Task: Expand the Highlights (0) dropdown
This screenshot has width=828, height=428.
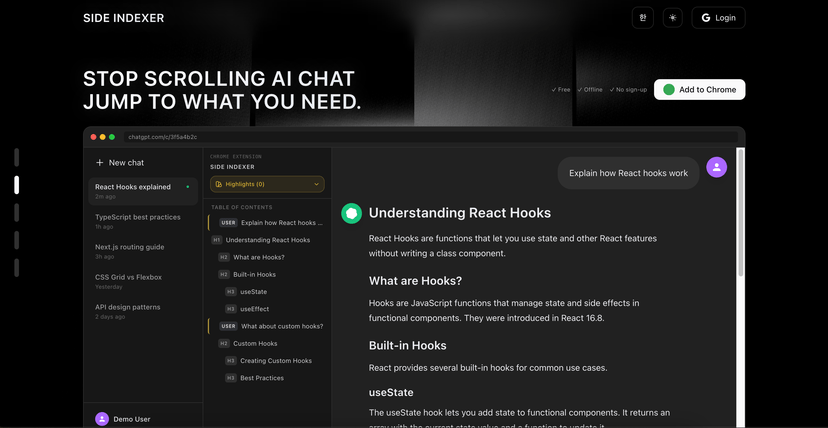Action: tap(267, 184)
